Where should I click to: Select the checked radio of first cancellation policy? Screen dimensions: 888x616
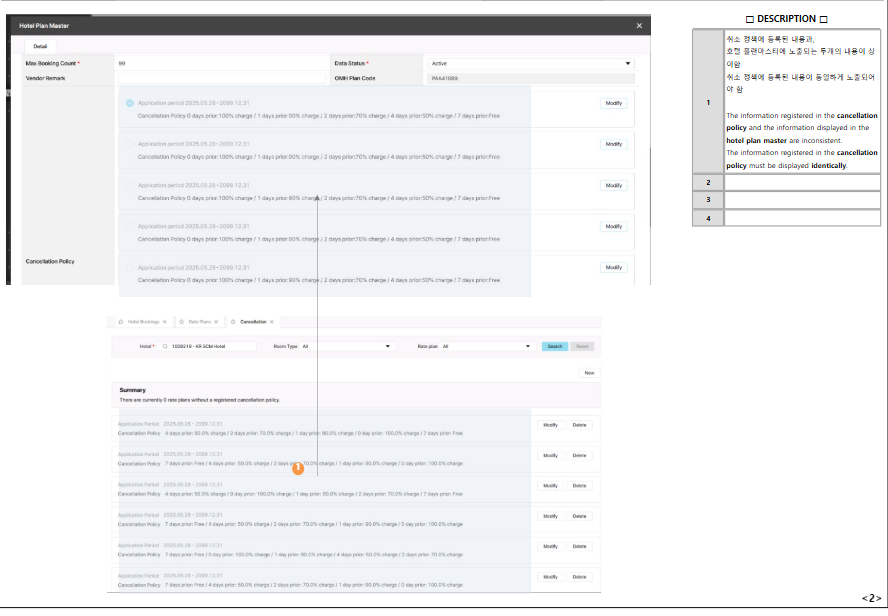tap(130, 103)
